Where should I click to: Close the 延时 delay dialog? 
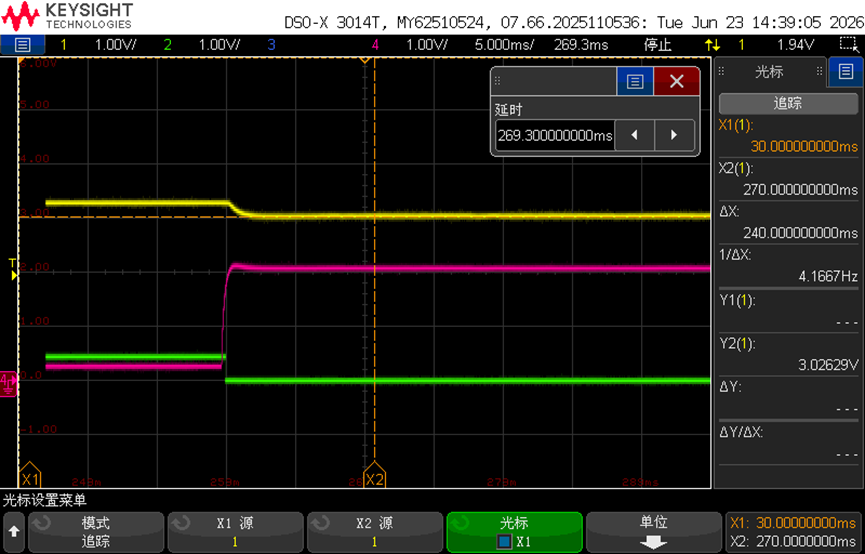676,82
